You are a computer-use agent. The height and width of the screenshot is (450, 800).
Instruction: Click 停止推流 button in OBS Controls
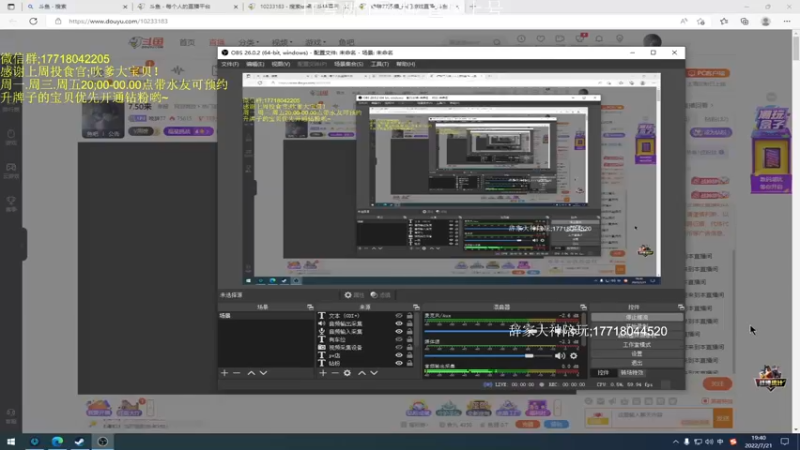coord(637,317)
